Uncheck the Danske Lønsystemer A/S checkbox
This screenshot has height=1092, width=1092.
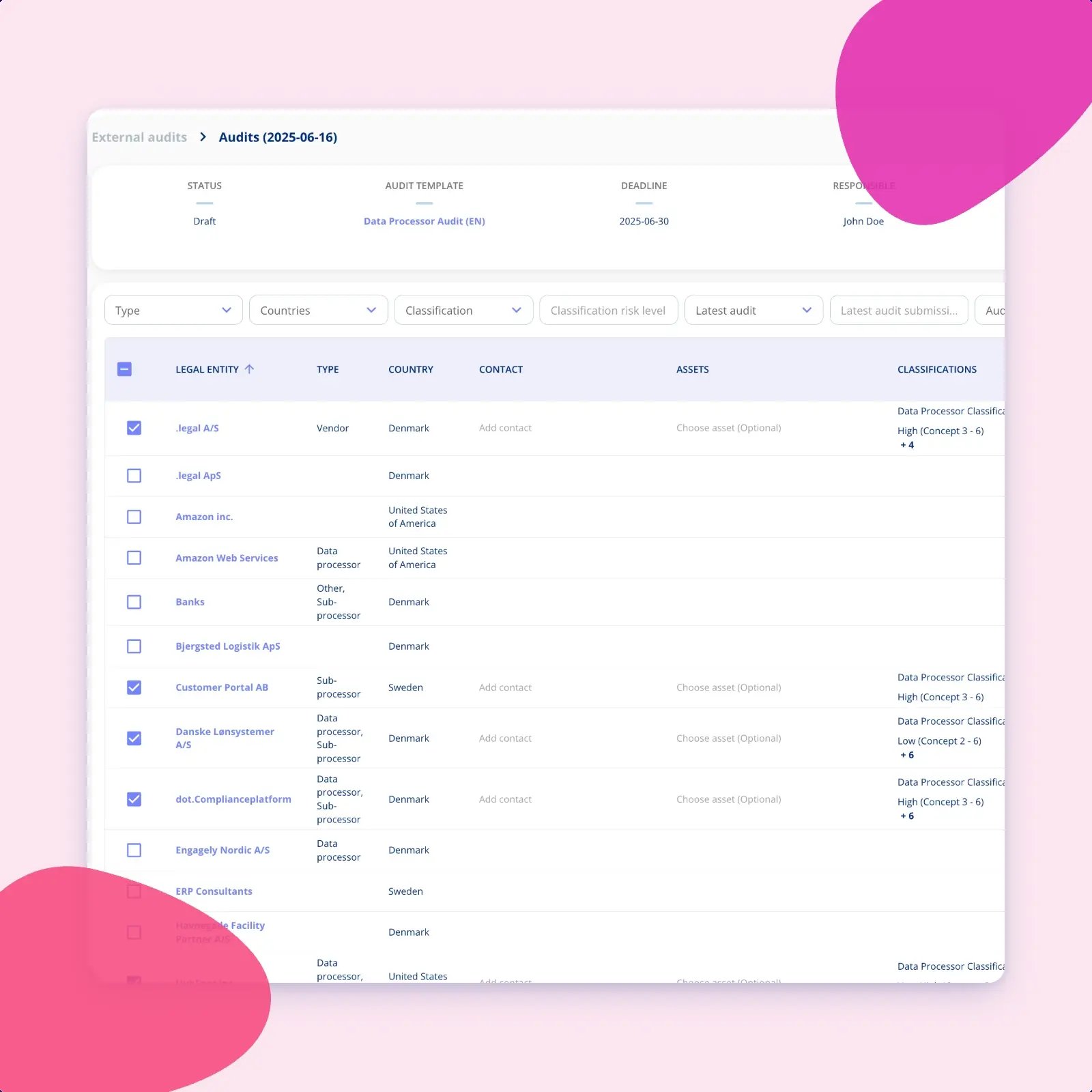(134, 738)
